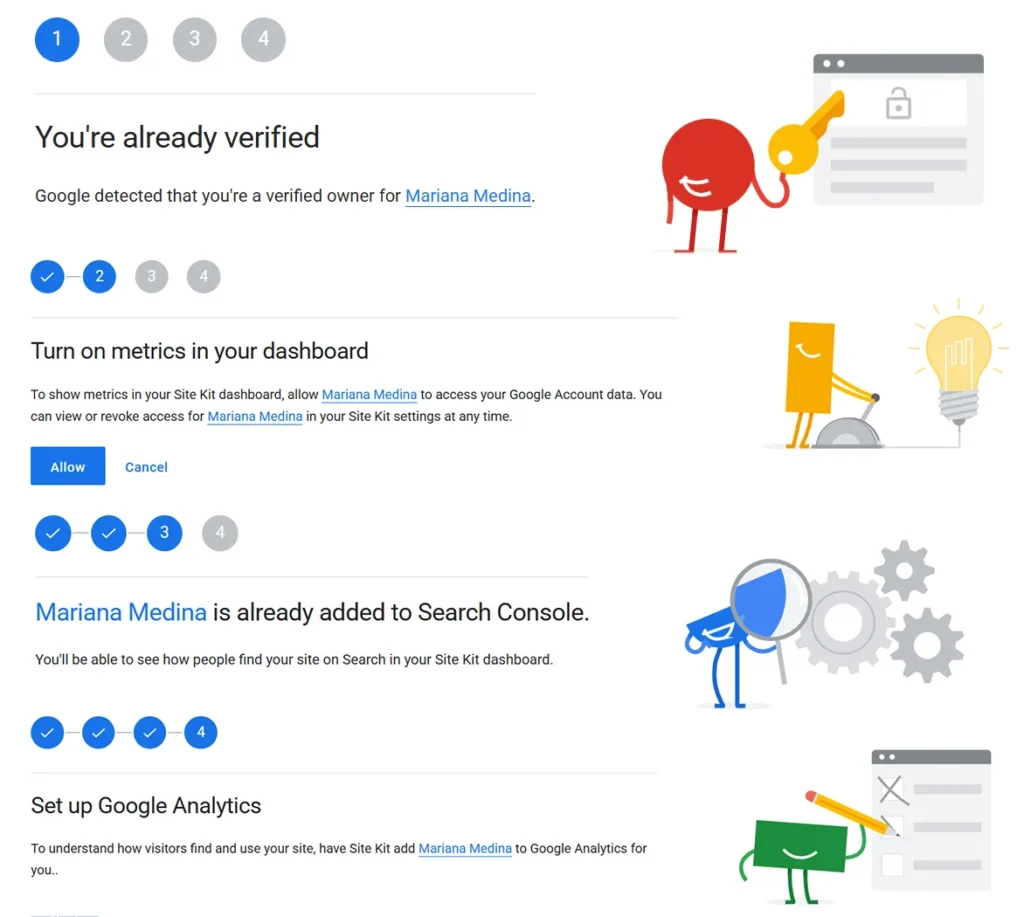
Task: Select the blue step 4 circle in final tracker
Action: (200, 732)
